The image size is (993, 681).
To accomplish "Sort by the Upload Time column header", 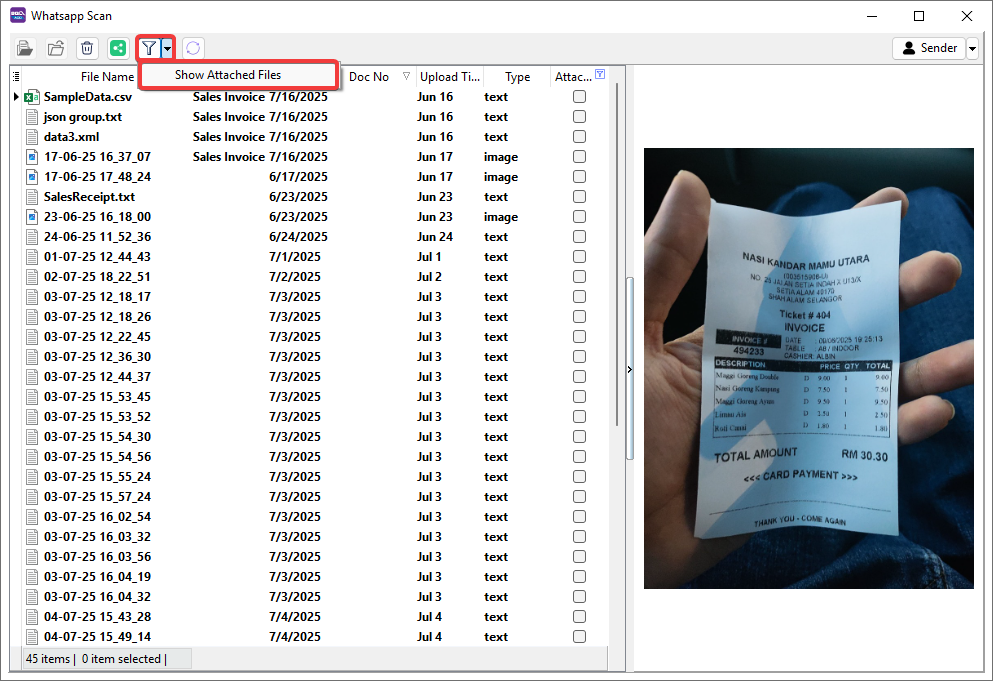I will (x=450, y=77).
